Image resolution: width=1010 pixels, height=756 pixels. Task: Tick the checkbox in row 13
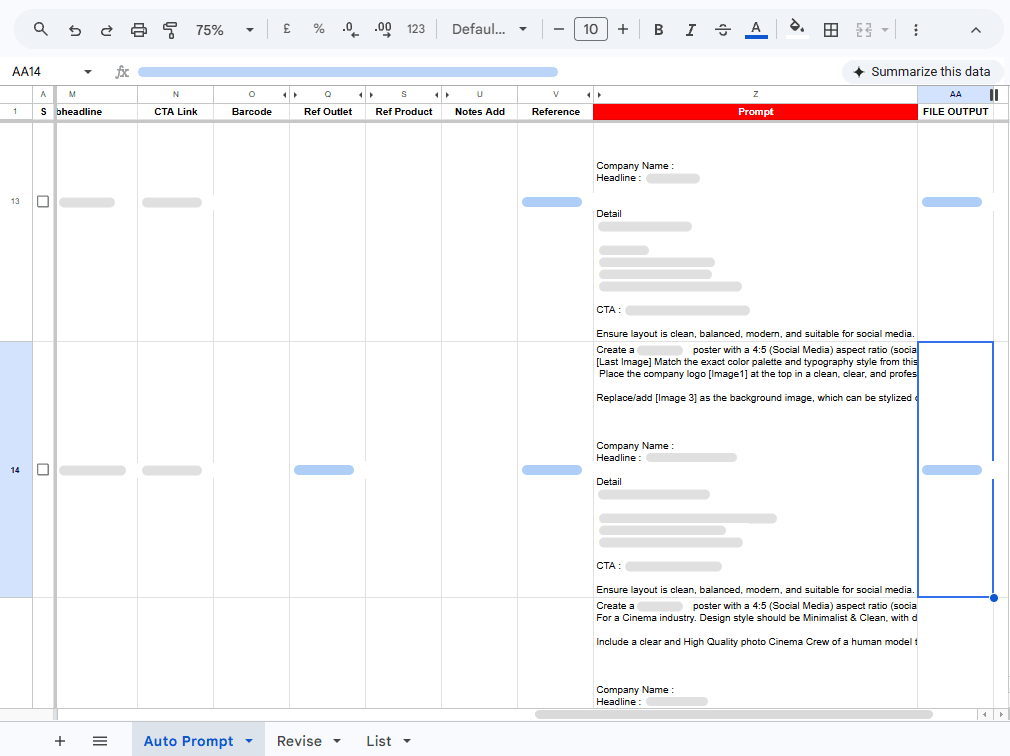(43, 202)
